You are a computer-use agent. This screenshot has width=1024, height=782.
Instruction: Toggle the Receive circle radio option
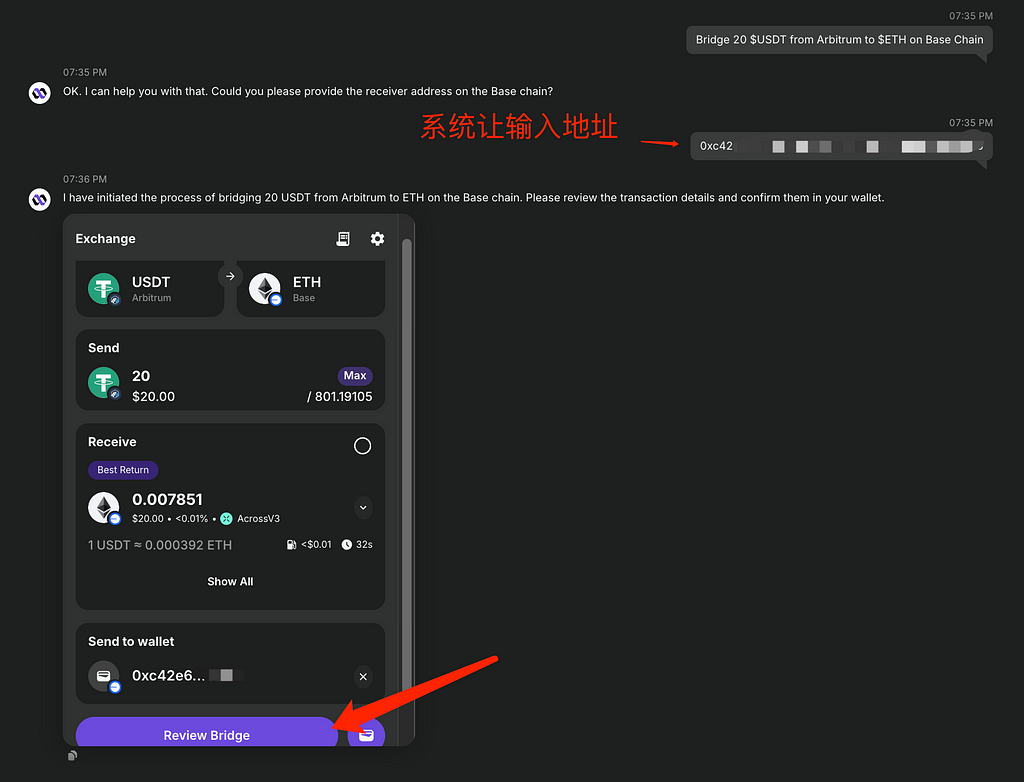coord(362,446)
